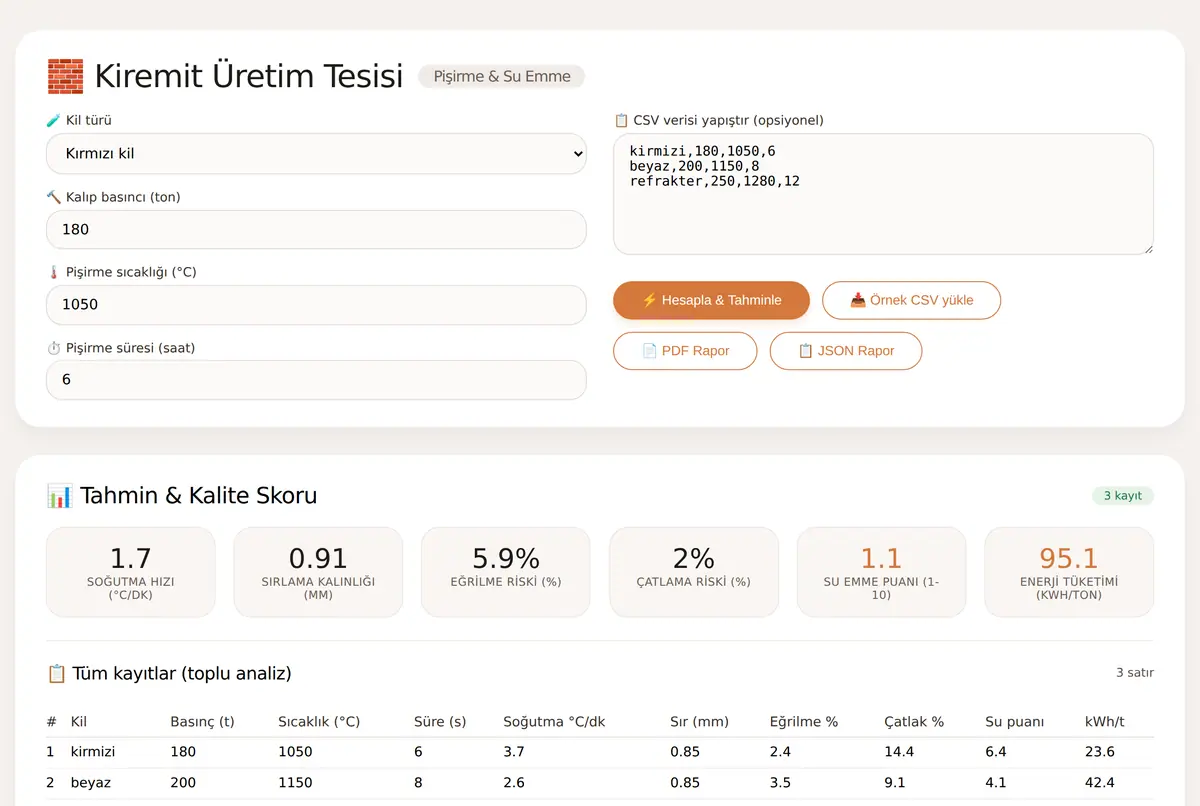Select the Sırlama Kalınlığı stat card

[x=318, y=572]
